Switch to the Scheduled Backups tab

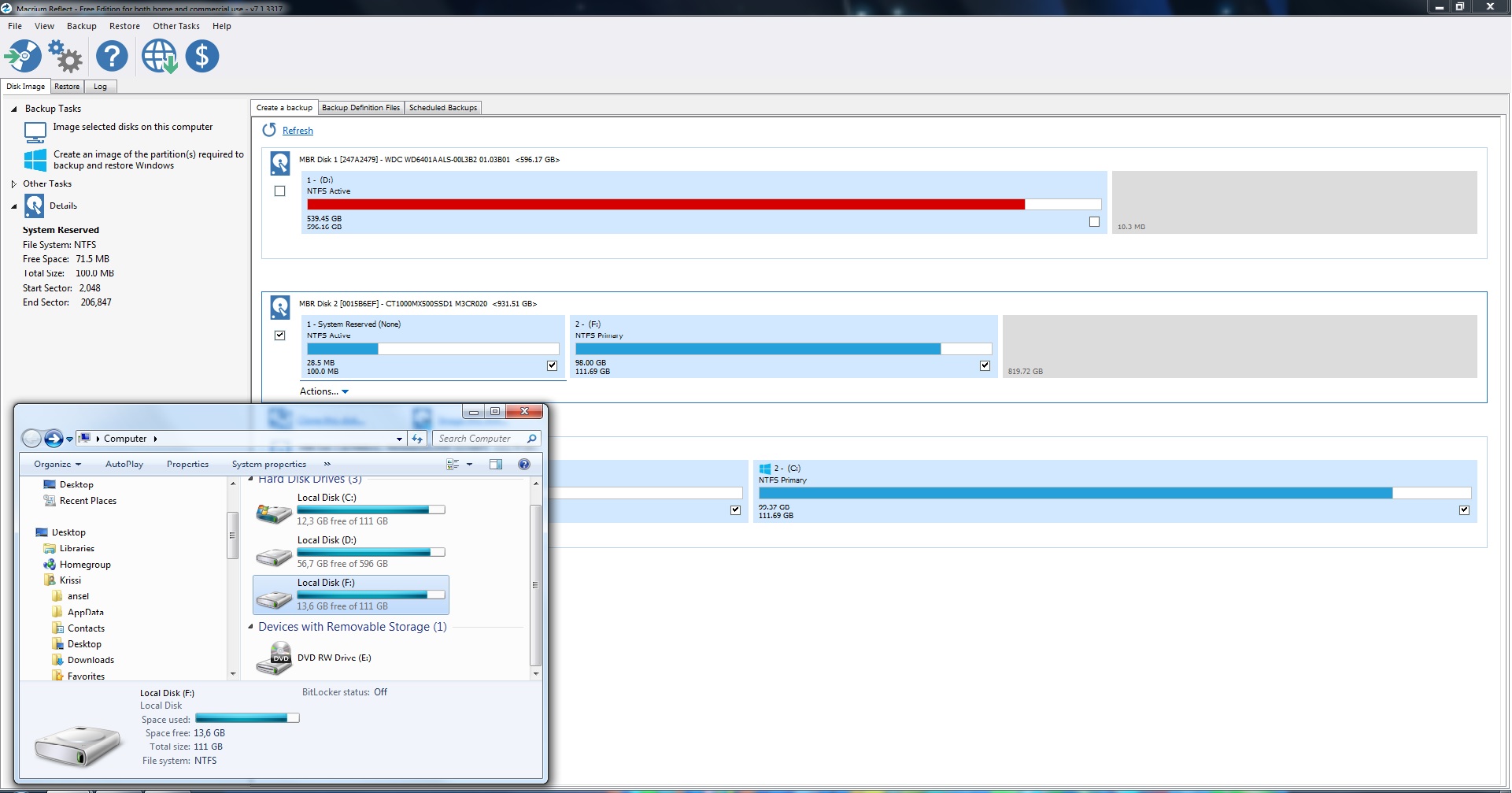[442, 108]
